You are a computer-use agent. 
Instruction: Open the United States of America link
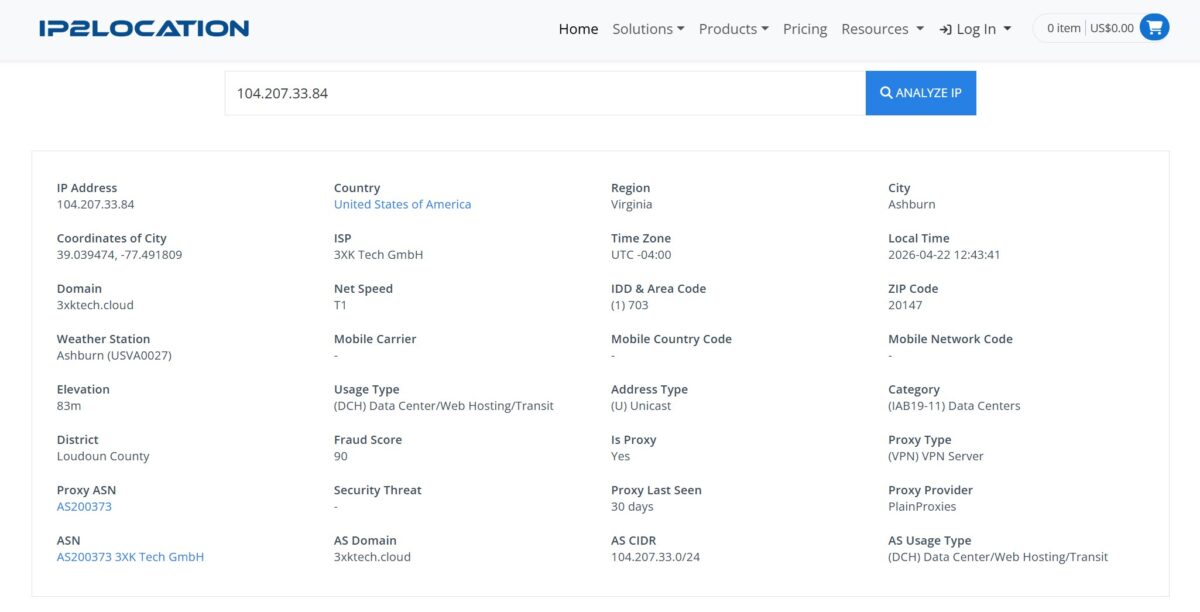[x=402, y=204]
